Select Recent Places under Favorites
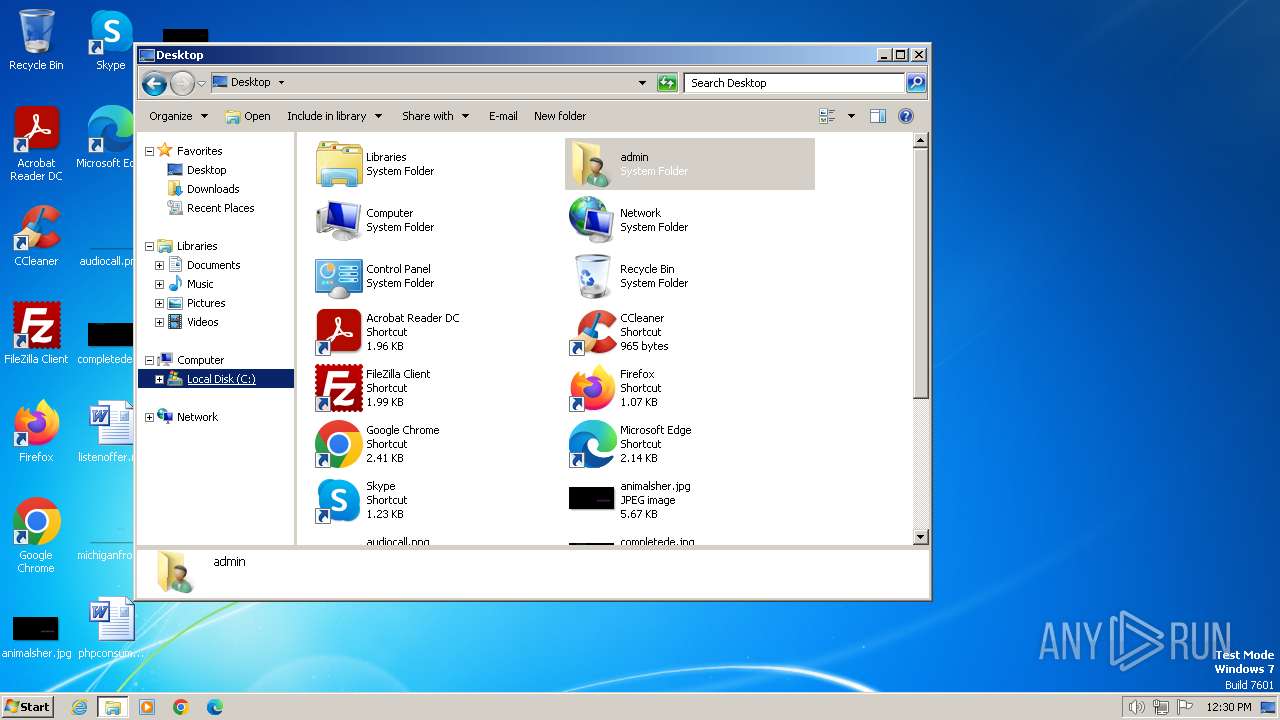 click(x=220, y=208)
